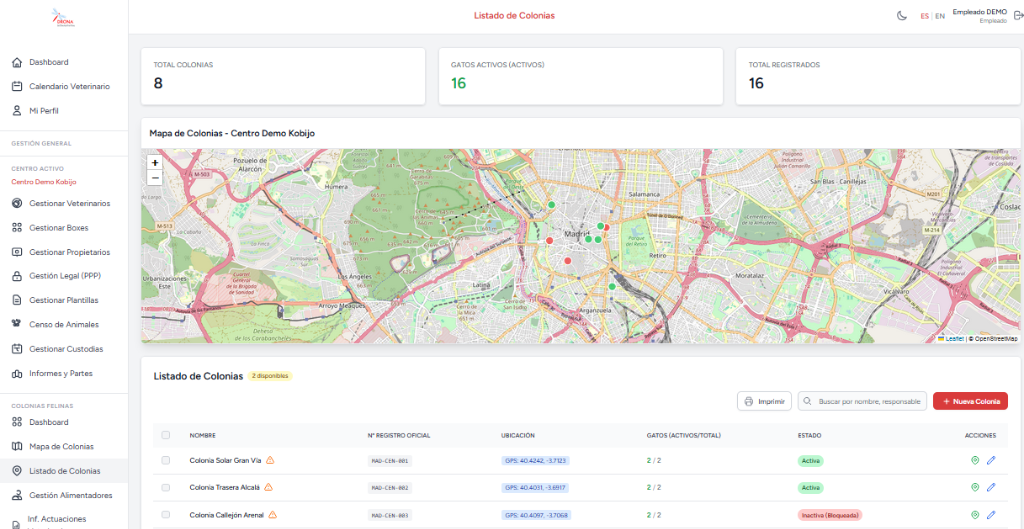This screenshot has width=1024, height=529.
Task: Click the Total Colonias card
Action: point(283,76)
